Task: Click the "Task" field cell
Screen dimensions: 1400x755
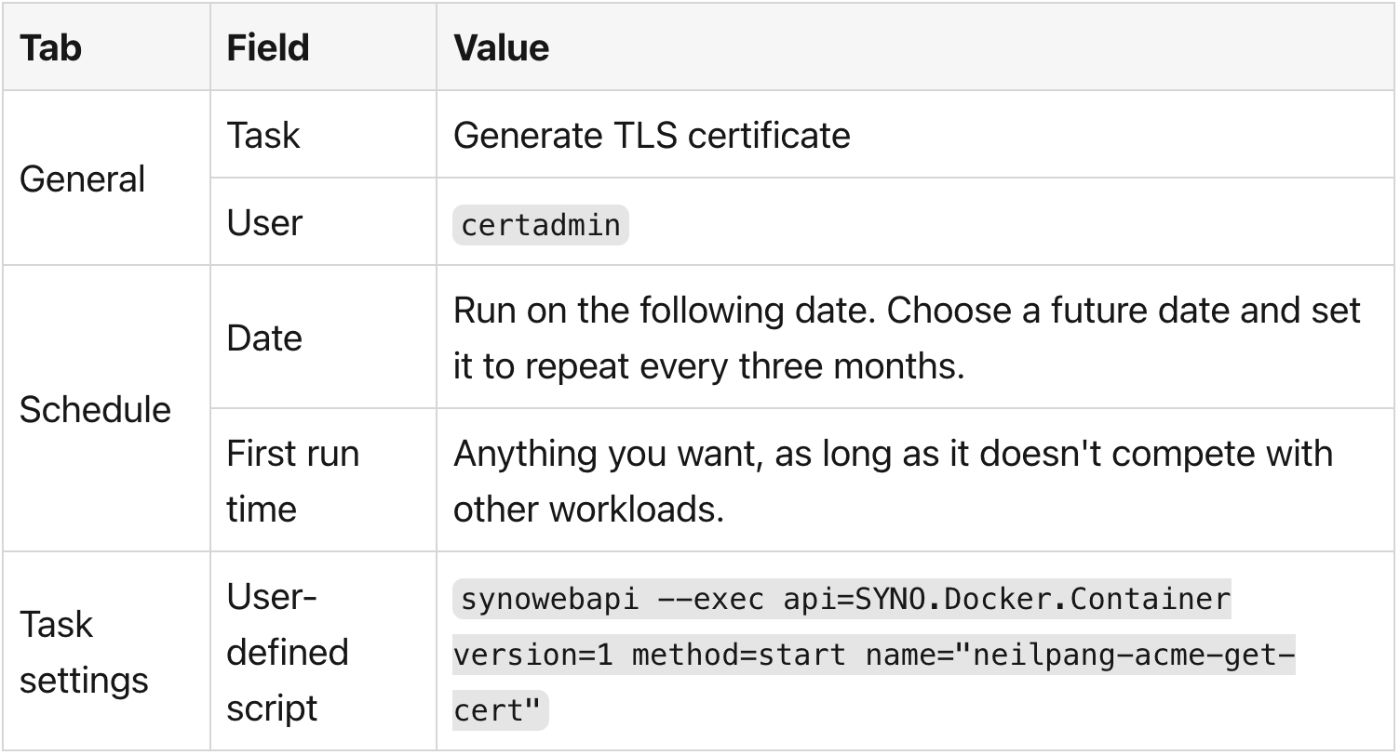Action: 263,135
